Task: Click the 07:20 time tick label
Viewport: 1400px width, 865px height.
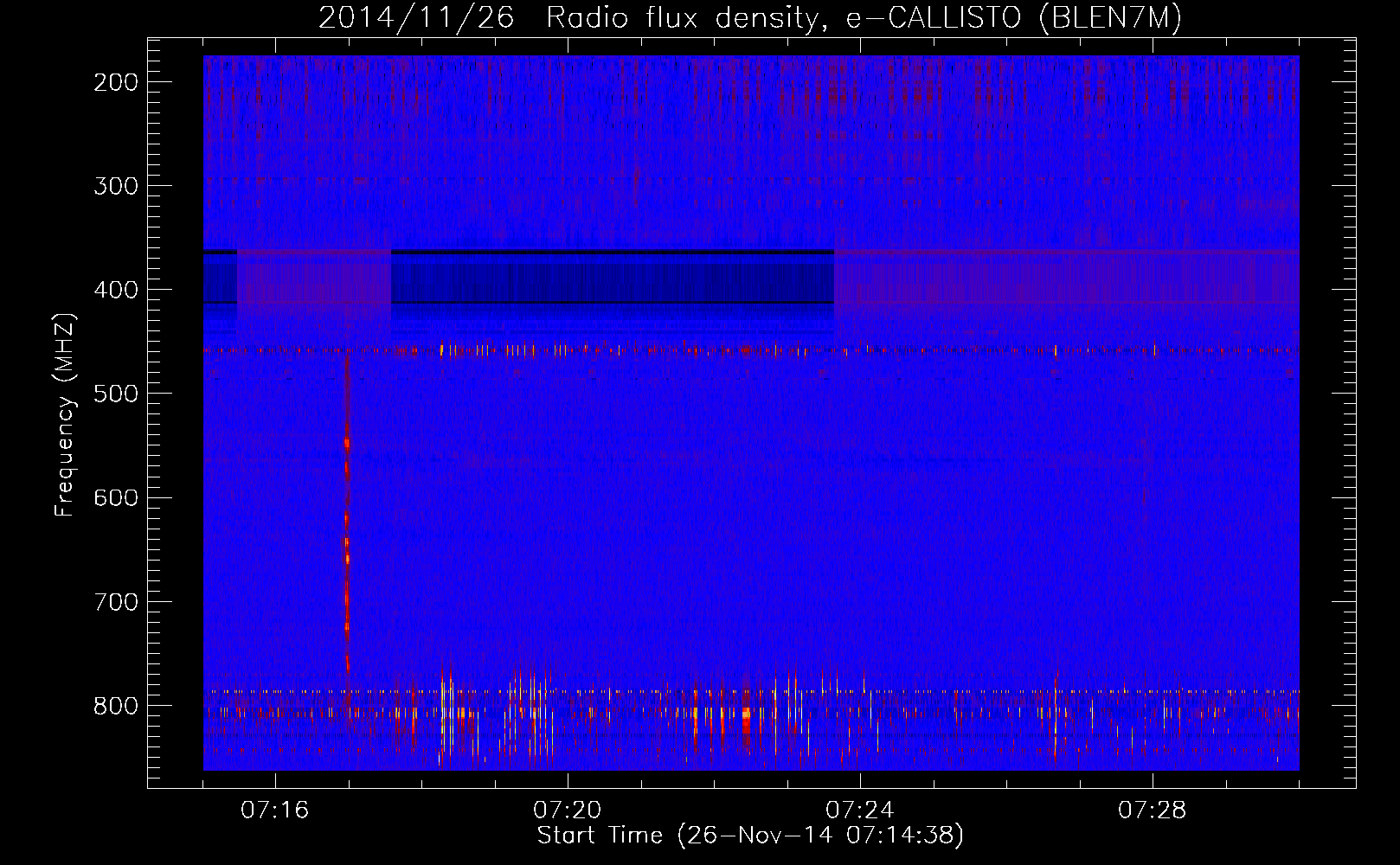Action: click(568, 811)
